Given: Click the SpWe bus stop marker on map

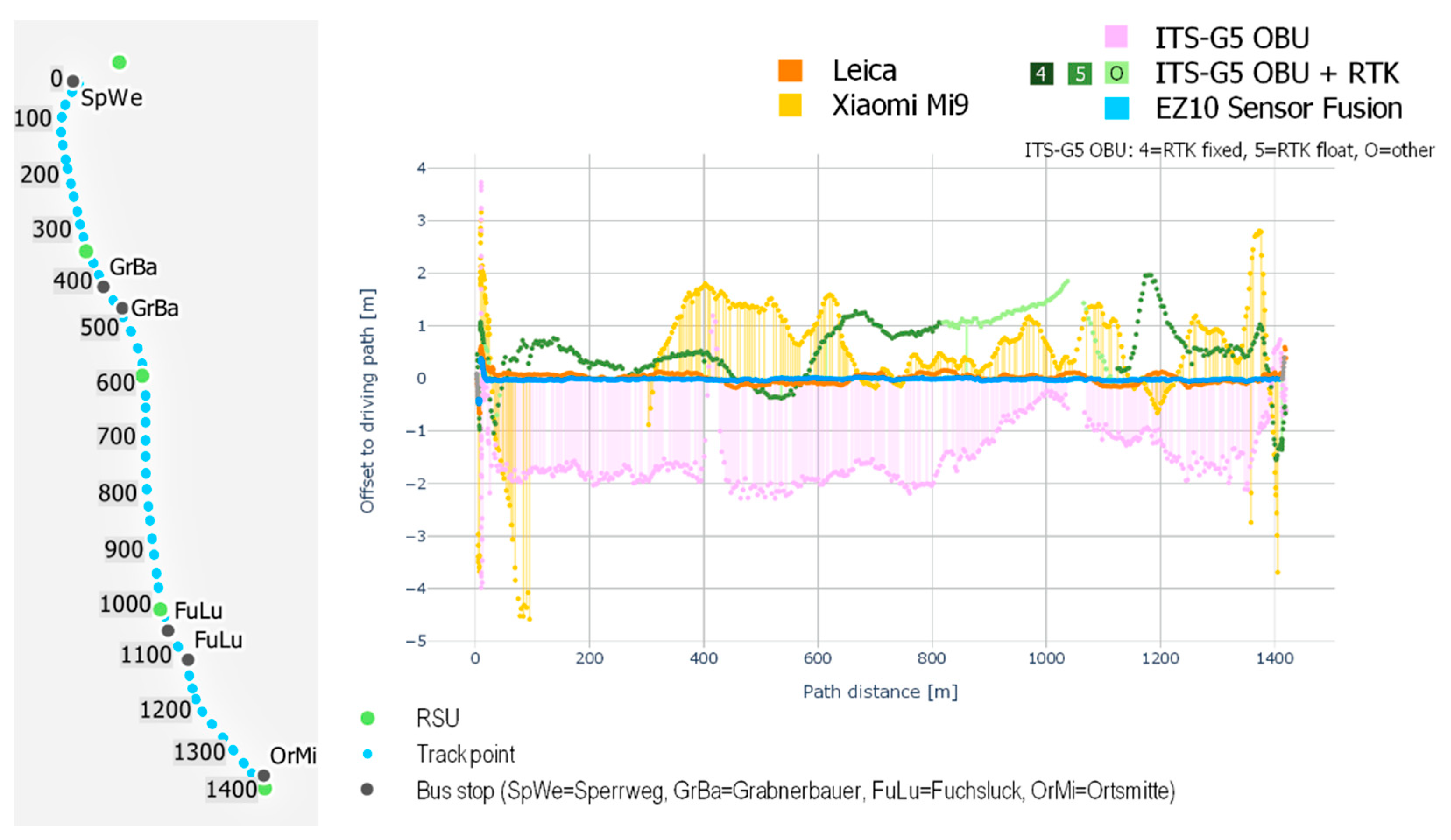Looking at the screenshot, I should coord(73,82).
